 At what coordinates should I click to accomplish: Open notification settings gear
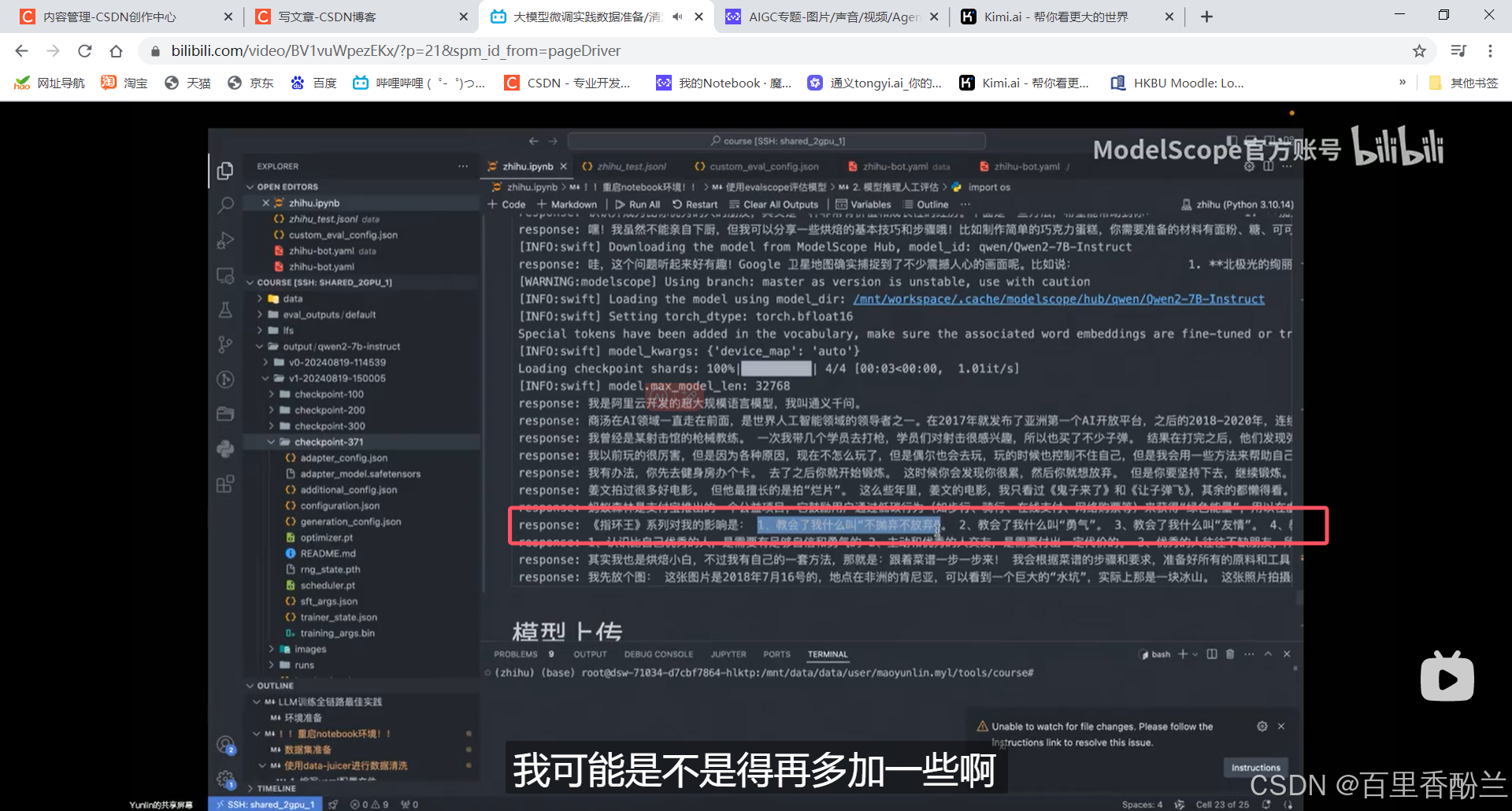point(1262,726)
